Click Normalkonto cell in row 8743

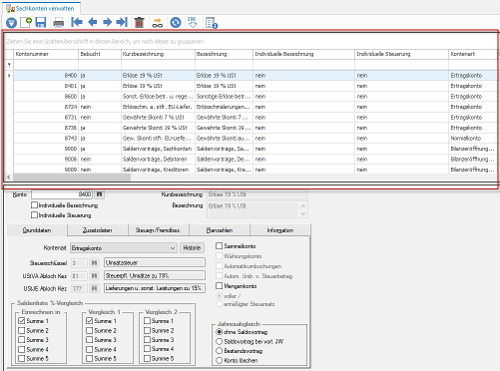pos(472,138)
